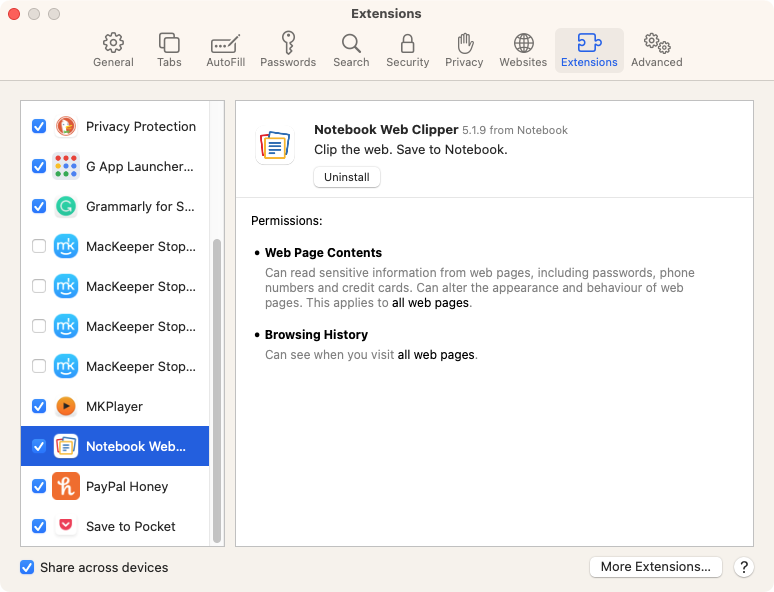
Task: Open help with the question mark button
Action: pyautogui.click(x=743, y=567)
